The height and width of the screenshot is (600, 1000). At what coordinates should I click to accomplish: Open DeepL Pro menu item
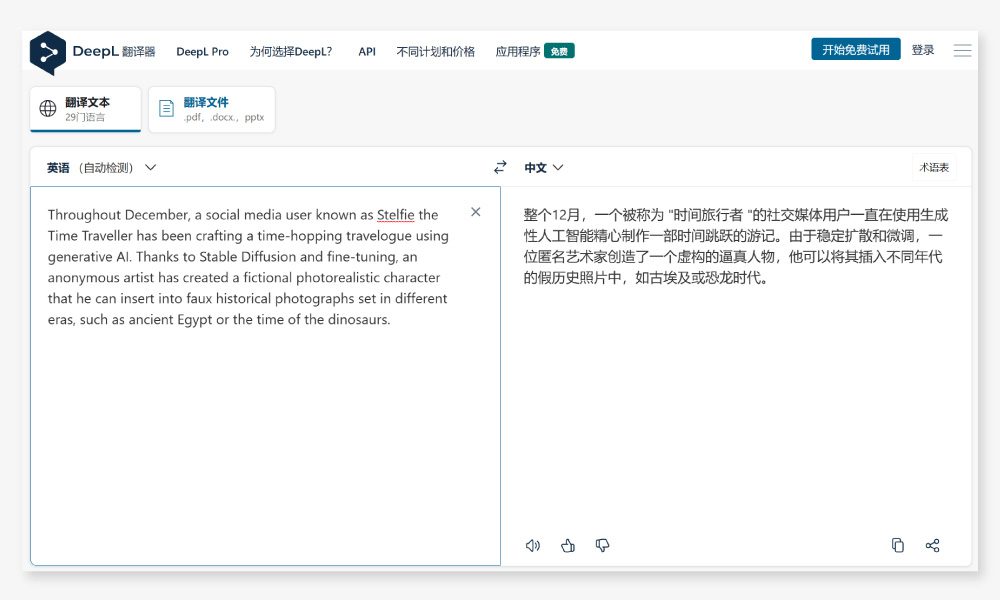tap(202, 51)
